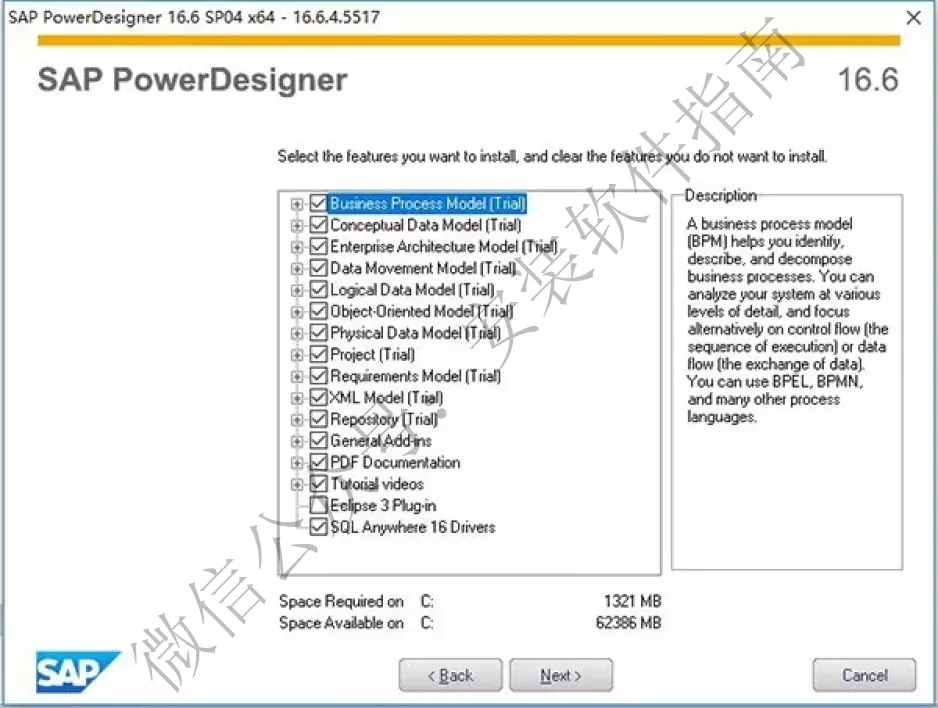Select the SQL Anywhere 16 Drivers label
938x708 pixels.
point(413,527)
